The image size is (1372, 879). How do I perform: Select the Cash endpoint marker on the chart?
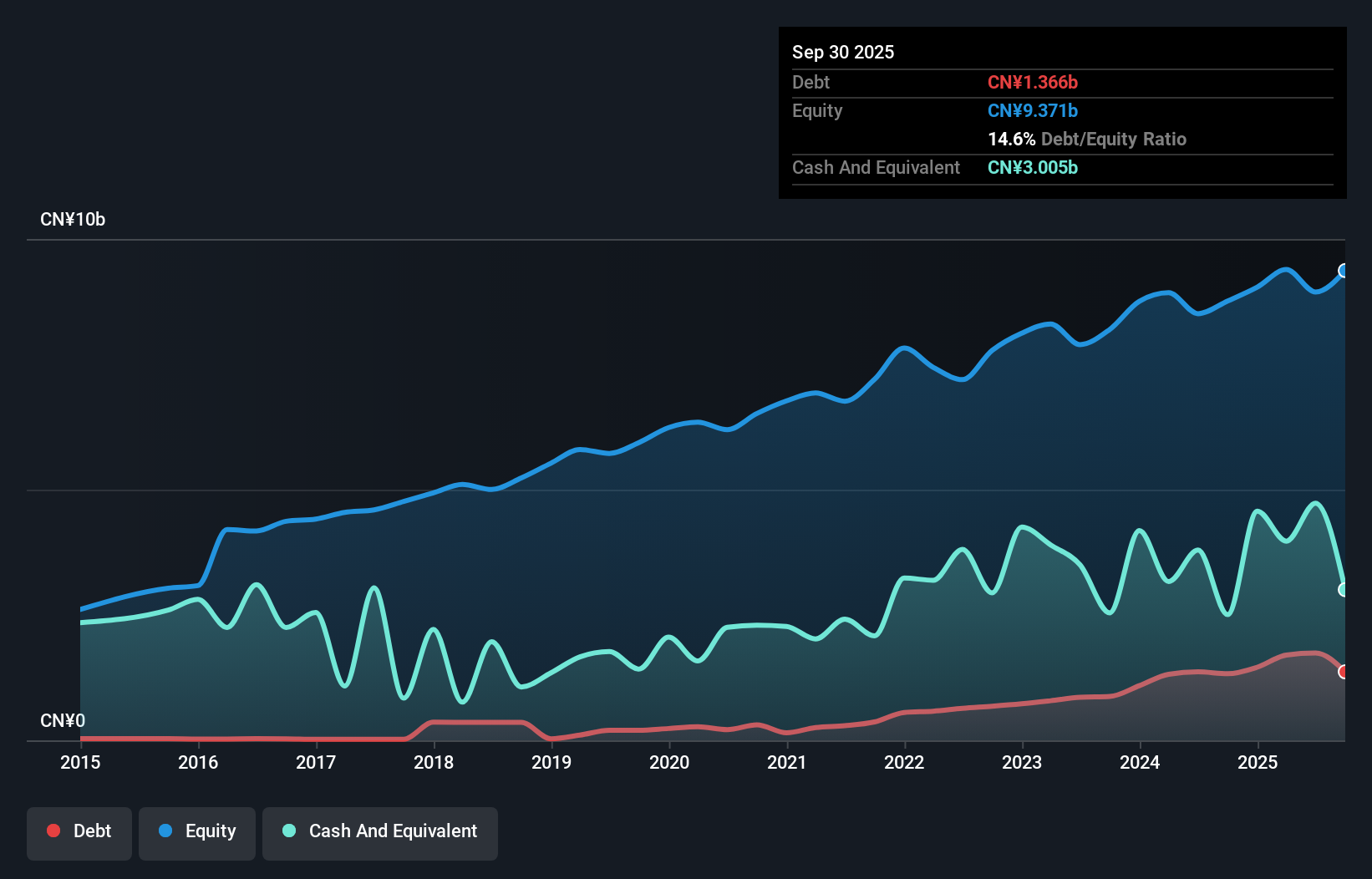click(1344, 591)
